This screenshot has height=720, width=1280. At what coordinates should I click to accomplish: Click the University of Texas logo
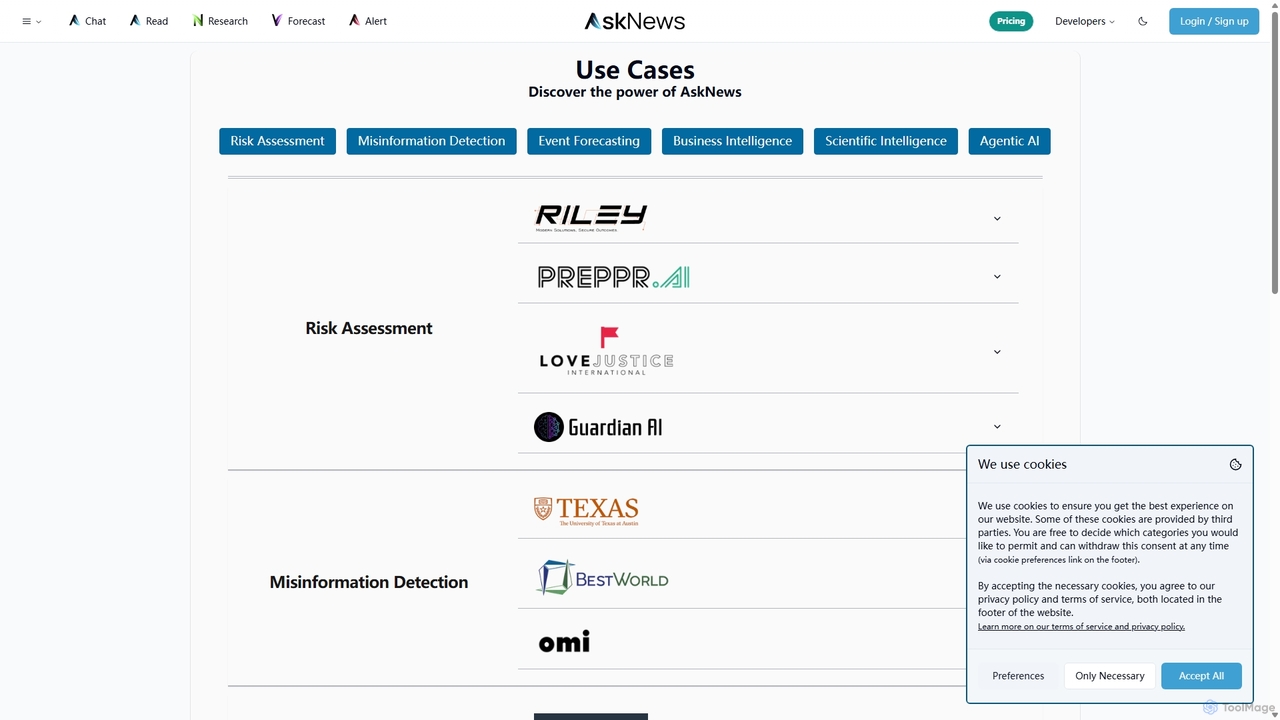586,511
